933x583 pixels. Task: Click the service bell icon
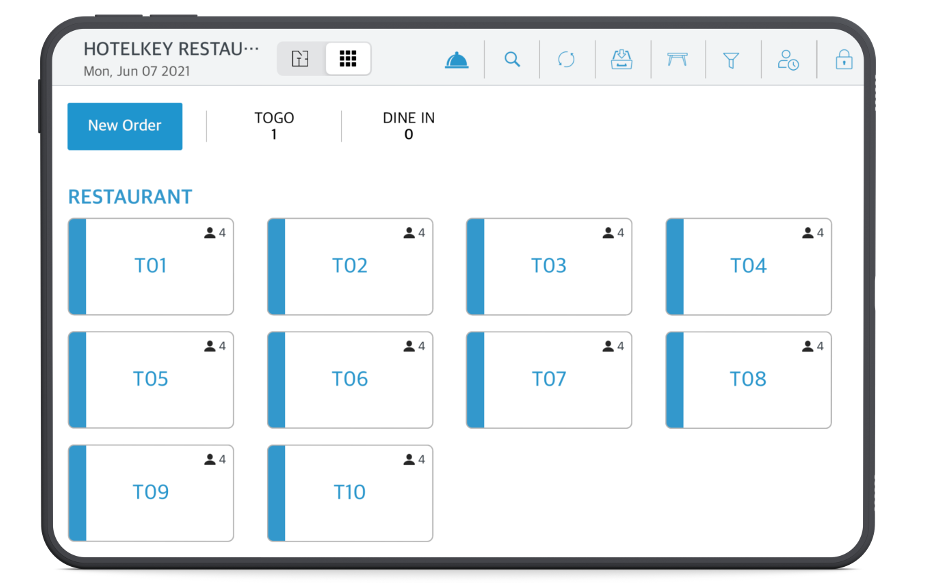(x=456, y=59)
